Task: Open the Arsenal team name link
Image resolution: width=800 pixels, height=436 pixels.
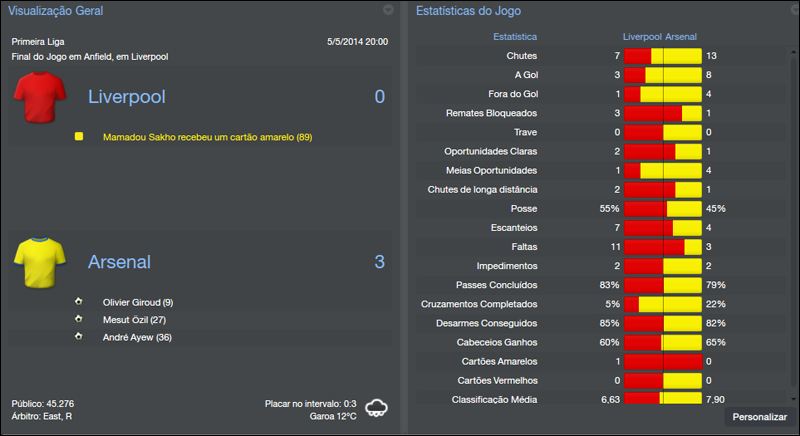Action: [x=119, y=262]
